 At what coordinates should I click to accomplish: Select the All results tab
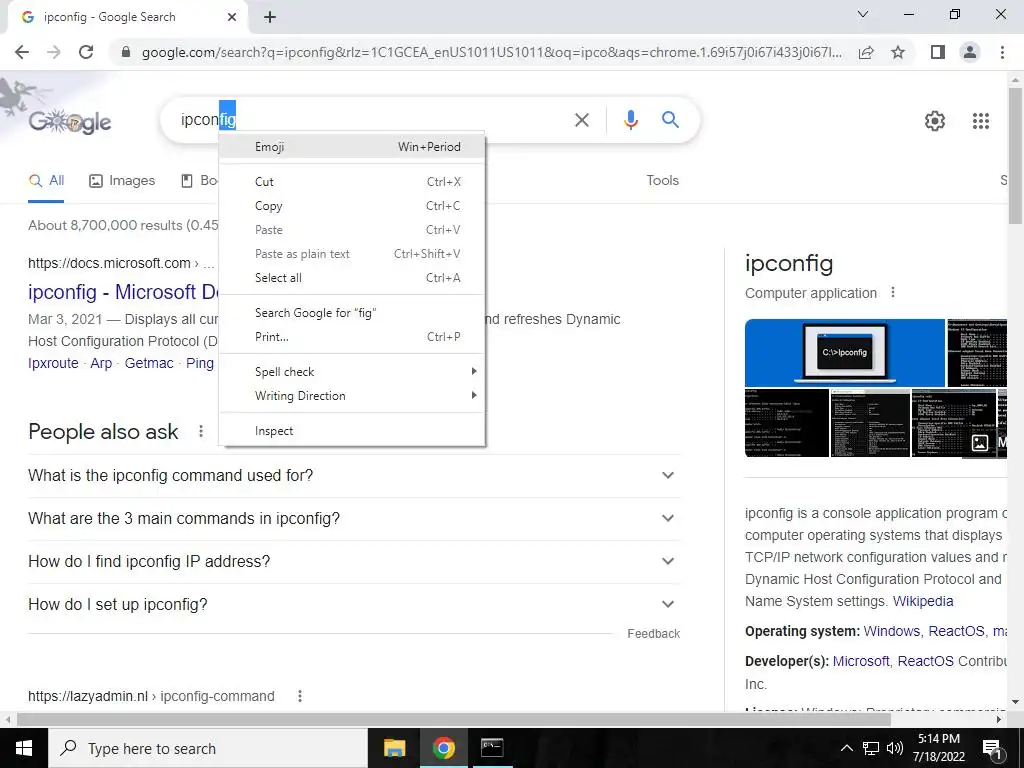click(x=46, y=181)
